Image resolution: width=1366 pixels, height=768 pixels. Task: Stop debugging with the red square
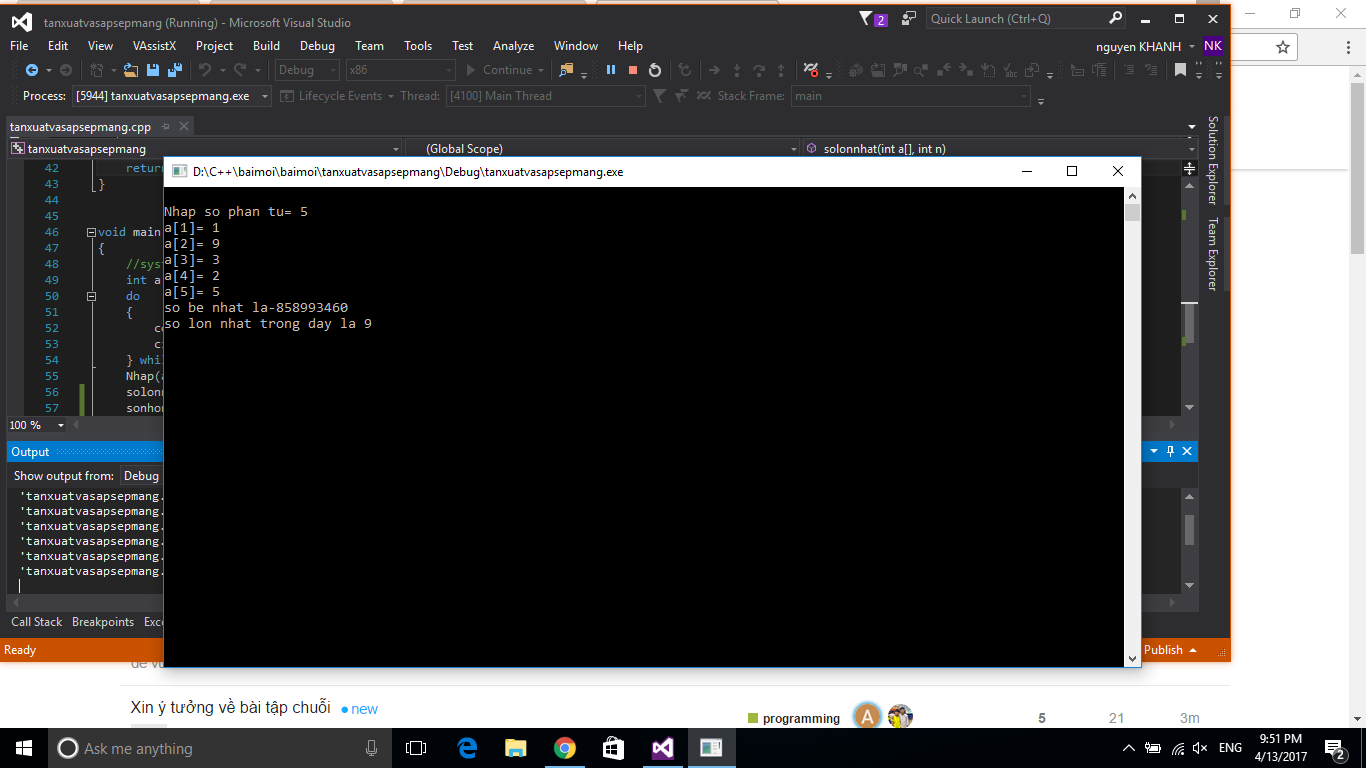click(633, 70)
